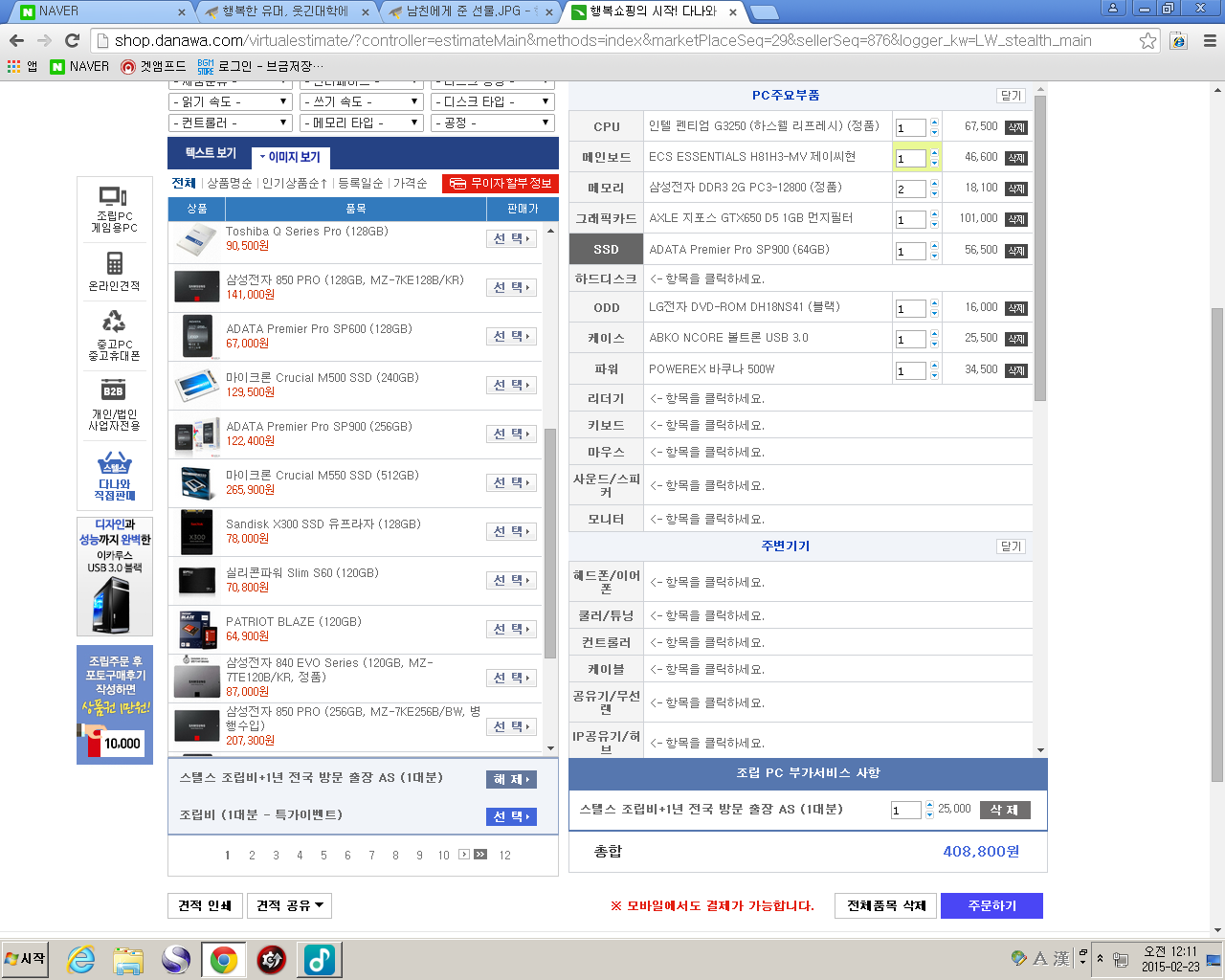The height and width of the screenshot is (980, 1225).
Task: Go to page 5 of product list
Action: pyautogui.click(x=323, y=856)
